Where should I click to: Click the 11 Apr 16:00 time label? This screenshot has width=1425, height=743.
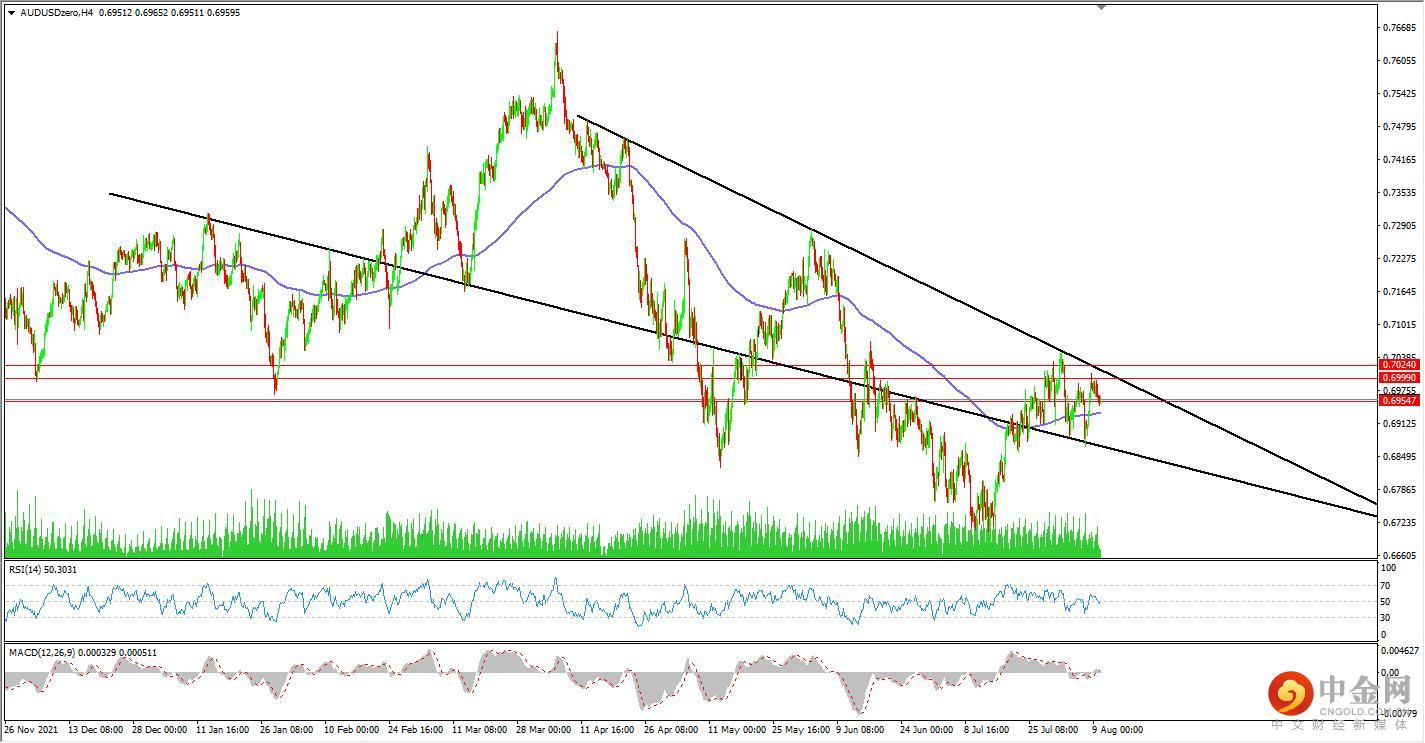tap(607, 730)
